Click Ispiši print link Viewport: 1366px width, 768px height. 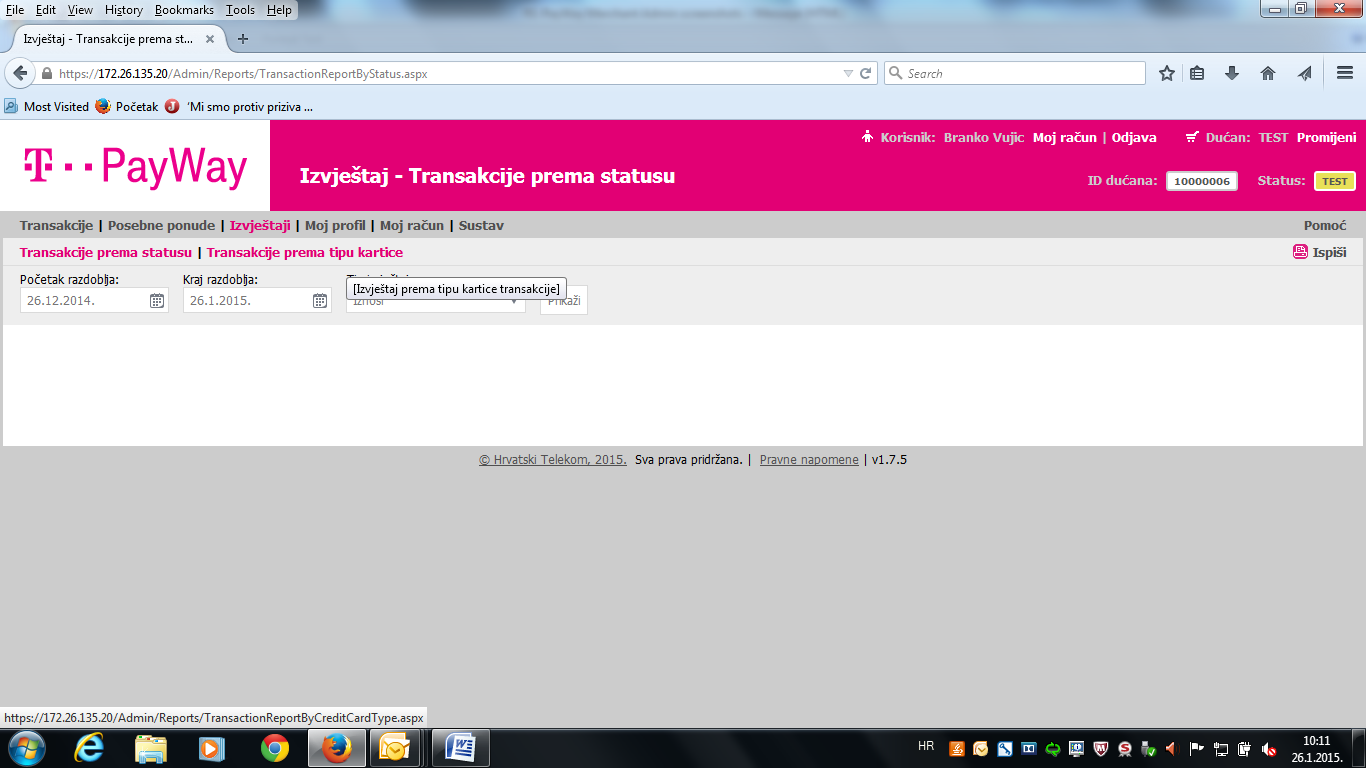1329,252
